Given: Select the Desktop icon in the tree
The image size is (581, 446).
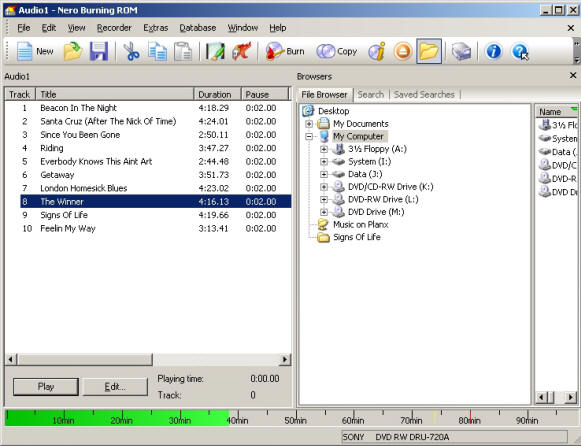Looking at the screenshot, I should click(x=308, y=111).
